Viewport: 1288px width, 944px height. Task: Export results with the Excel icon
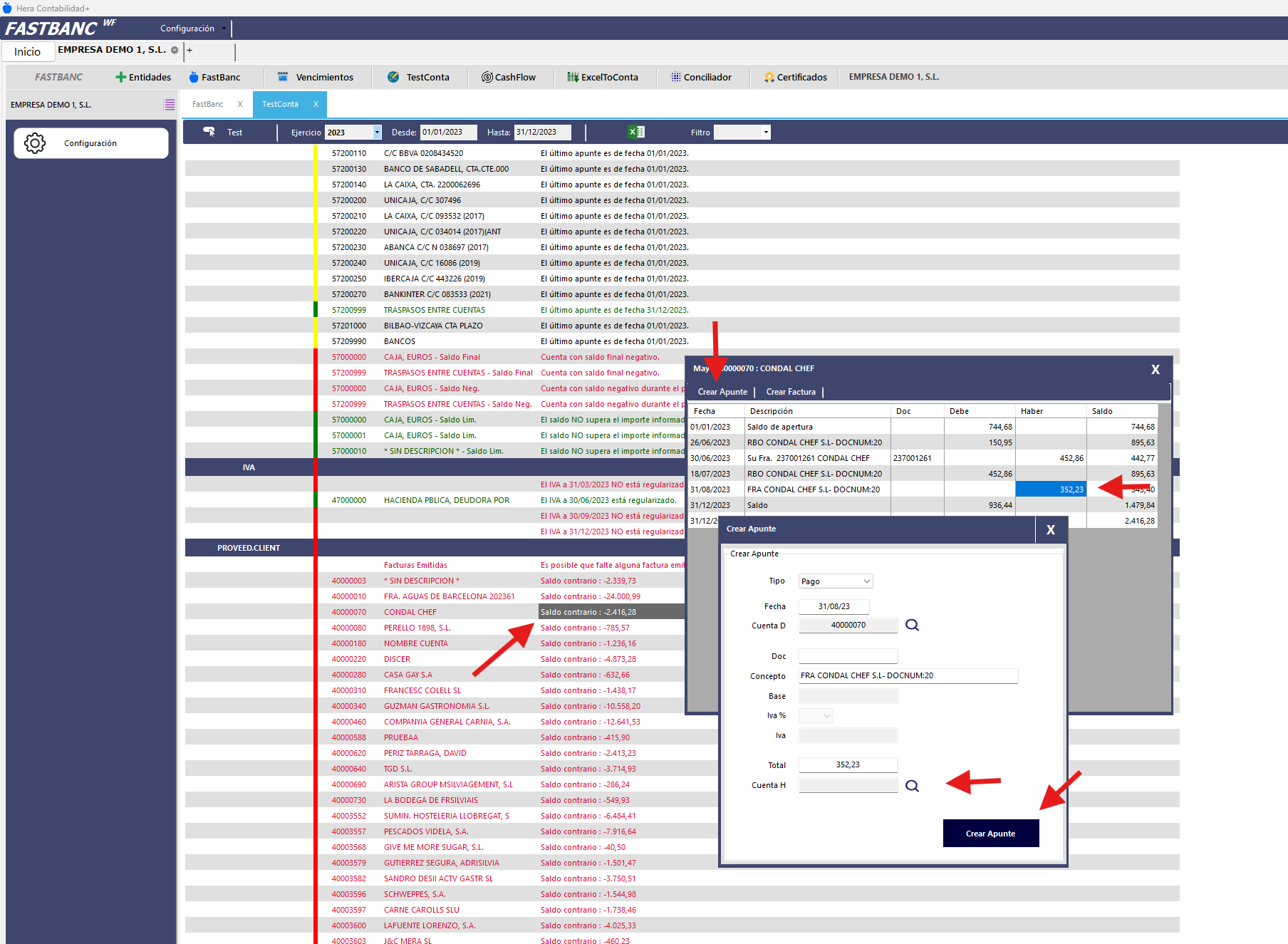636,132
